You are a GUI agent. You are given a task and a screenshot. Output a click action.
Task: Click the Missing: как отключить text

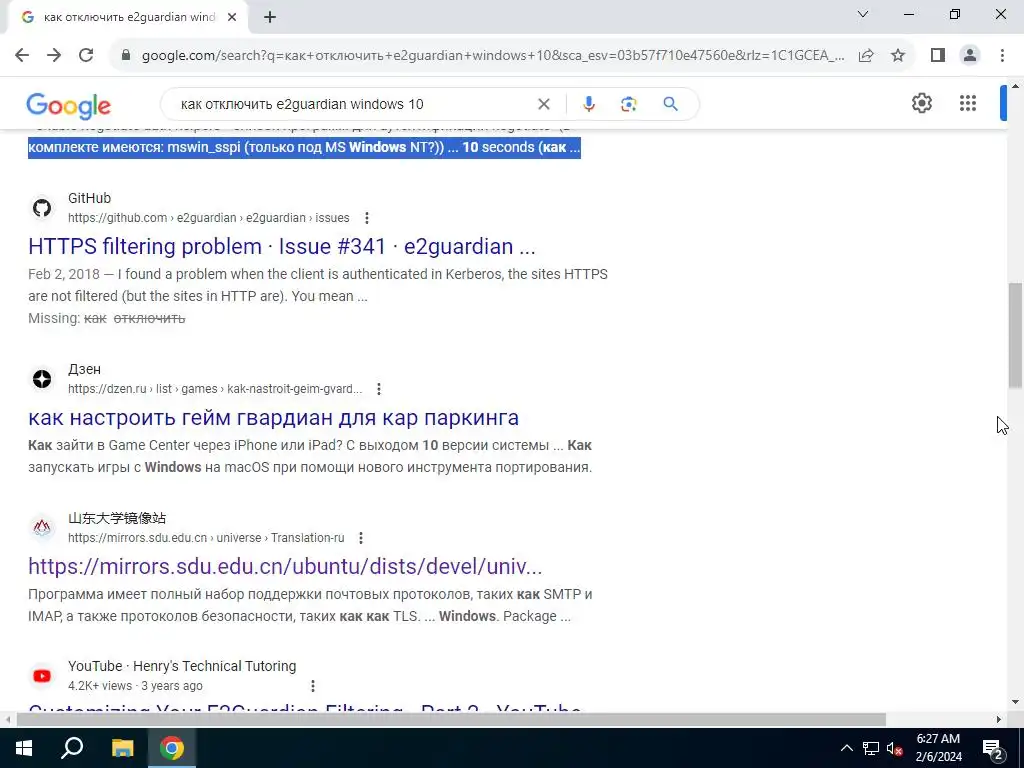(x=106, y=318)
